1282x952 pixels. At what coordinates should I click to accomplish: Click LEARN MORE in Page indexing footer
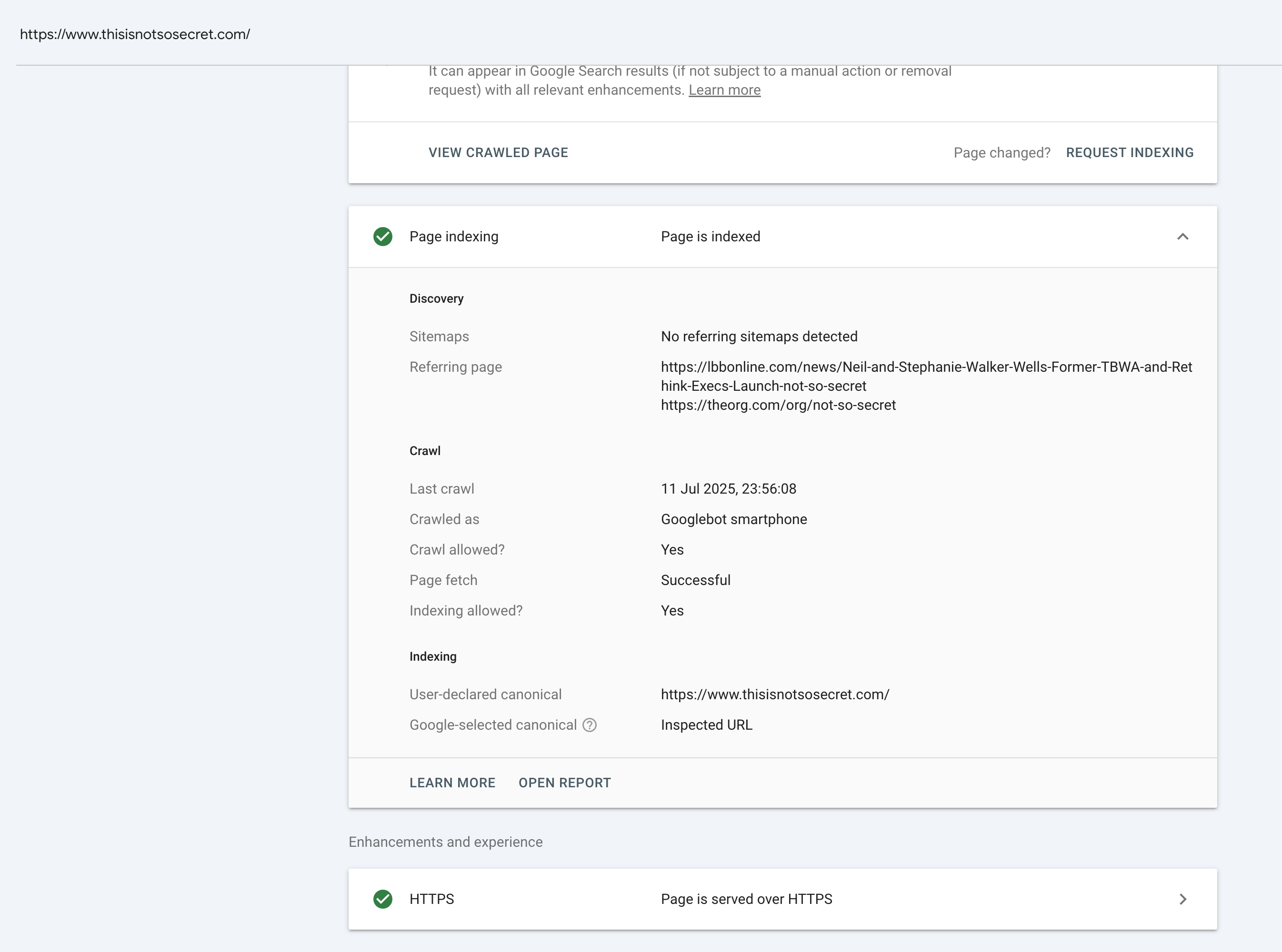(x=452, y=783)
